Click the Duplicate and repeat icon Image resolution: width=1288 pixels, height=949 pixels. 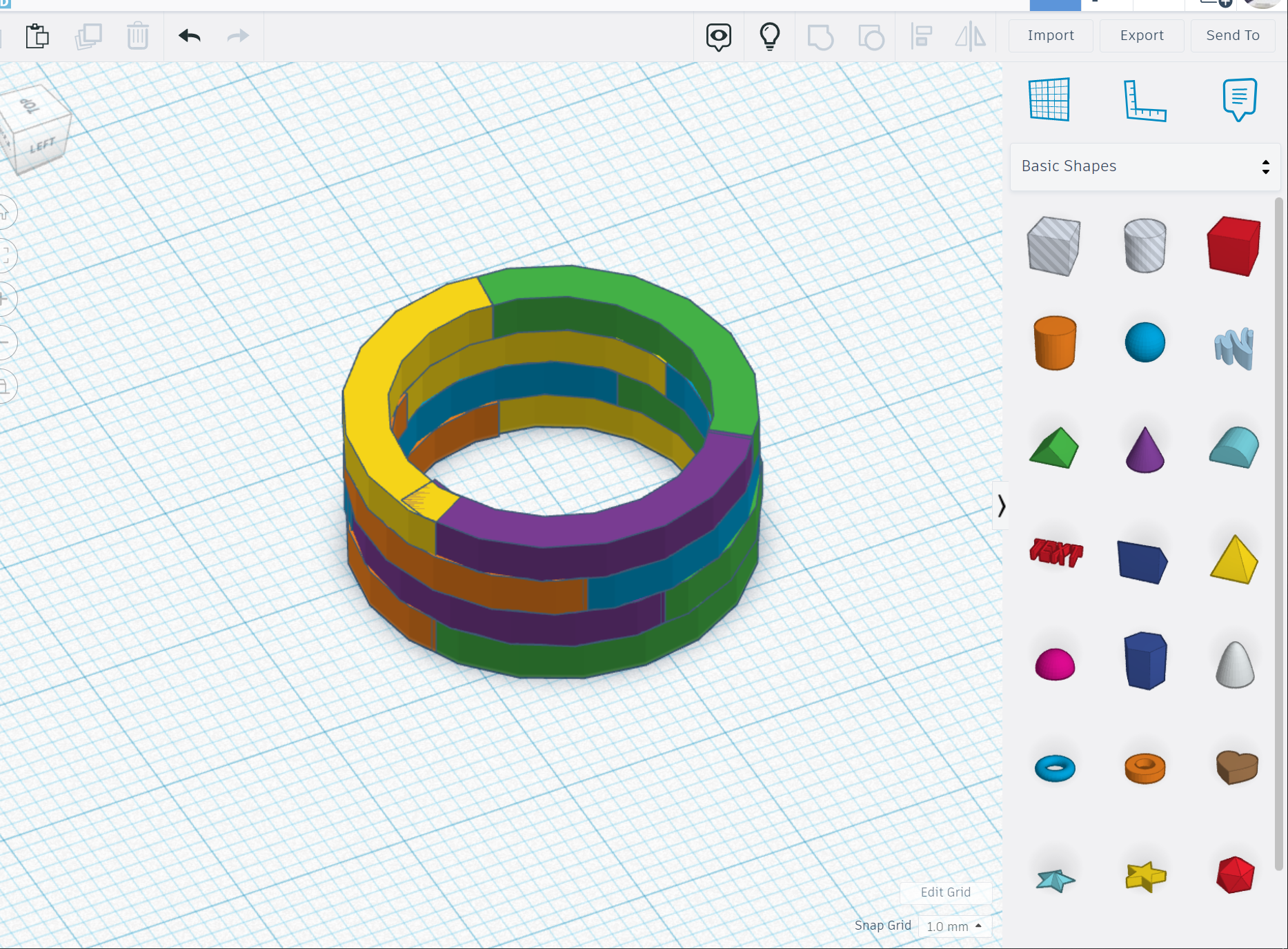point(88,36)
